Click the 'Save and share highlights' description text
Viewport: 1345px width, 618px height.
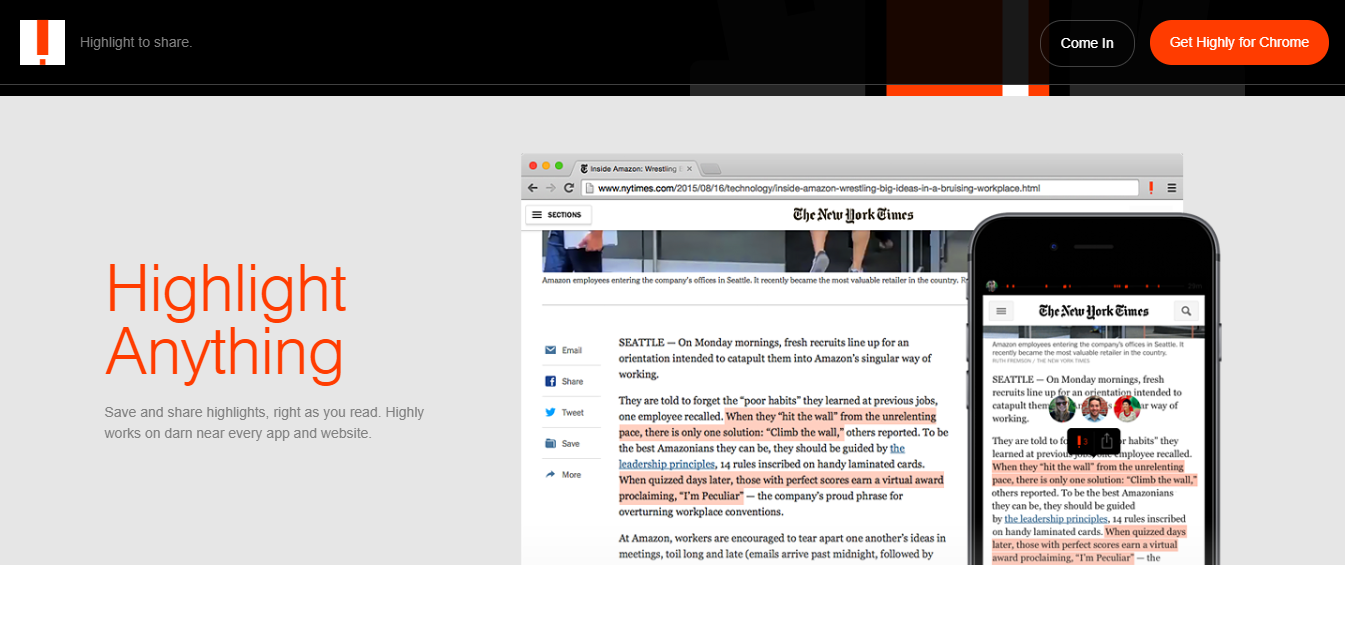click(264, 423)
